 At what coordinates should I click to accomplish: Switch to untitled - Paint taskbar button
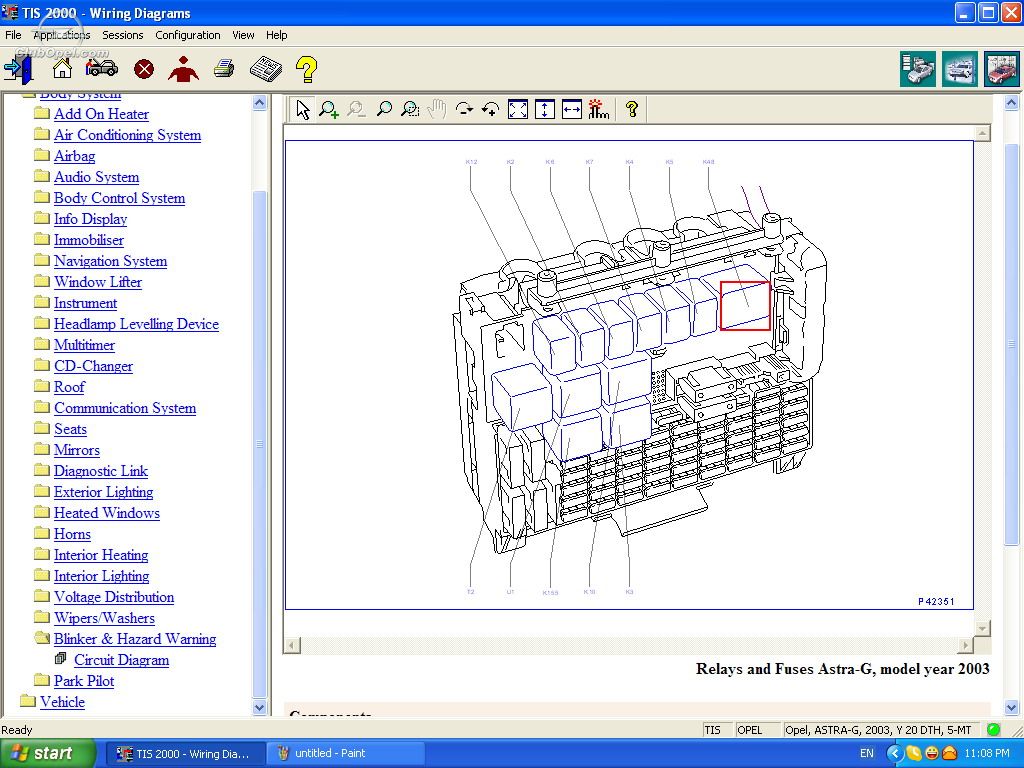pyautogui.click(x=345, y=754)
